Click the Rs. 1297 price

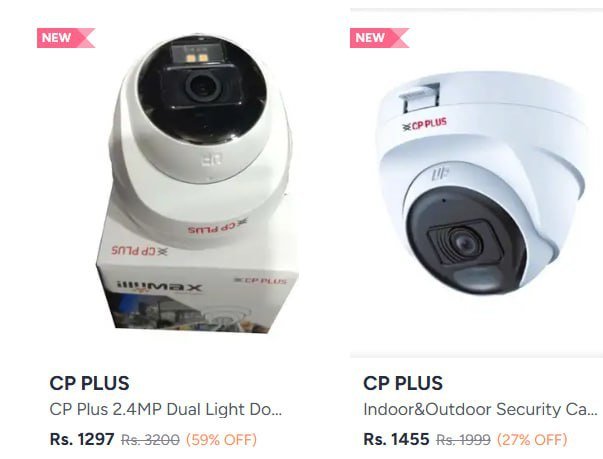(82, 439)
